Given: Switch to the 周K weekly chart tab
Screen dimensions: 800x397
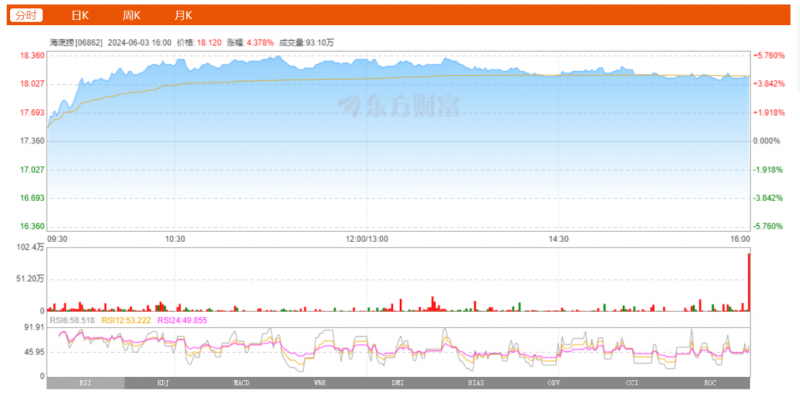Looking at the screenshot, I should pyautogui.click(x=131, y=15).
